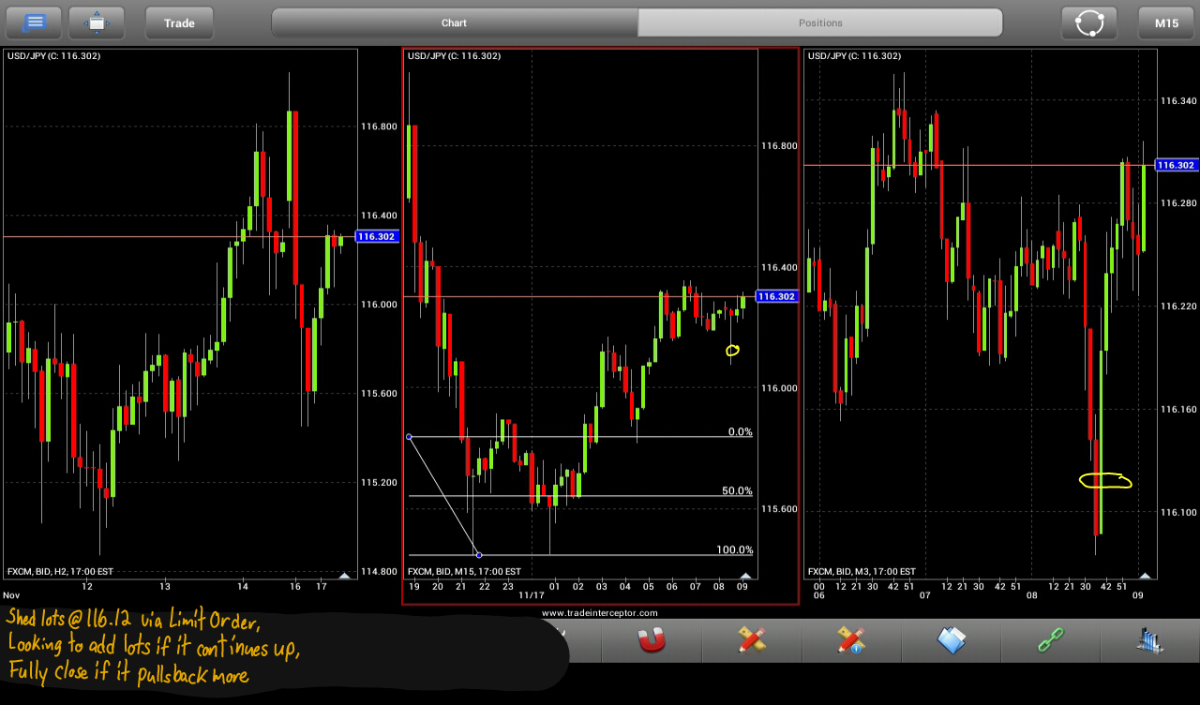Open the main menu list icon
Image resolution: width=1200 pixels, height=705 pixels.
point(35,22)
